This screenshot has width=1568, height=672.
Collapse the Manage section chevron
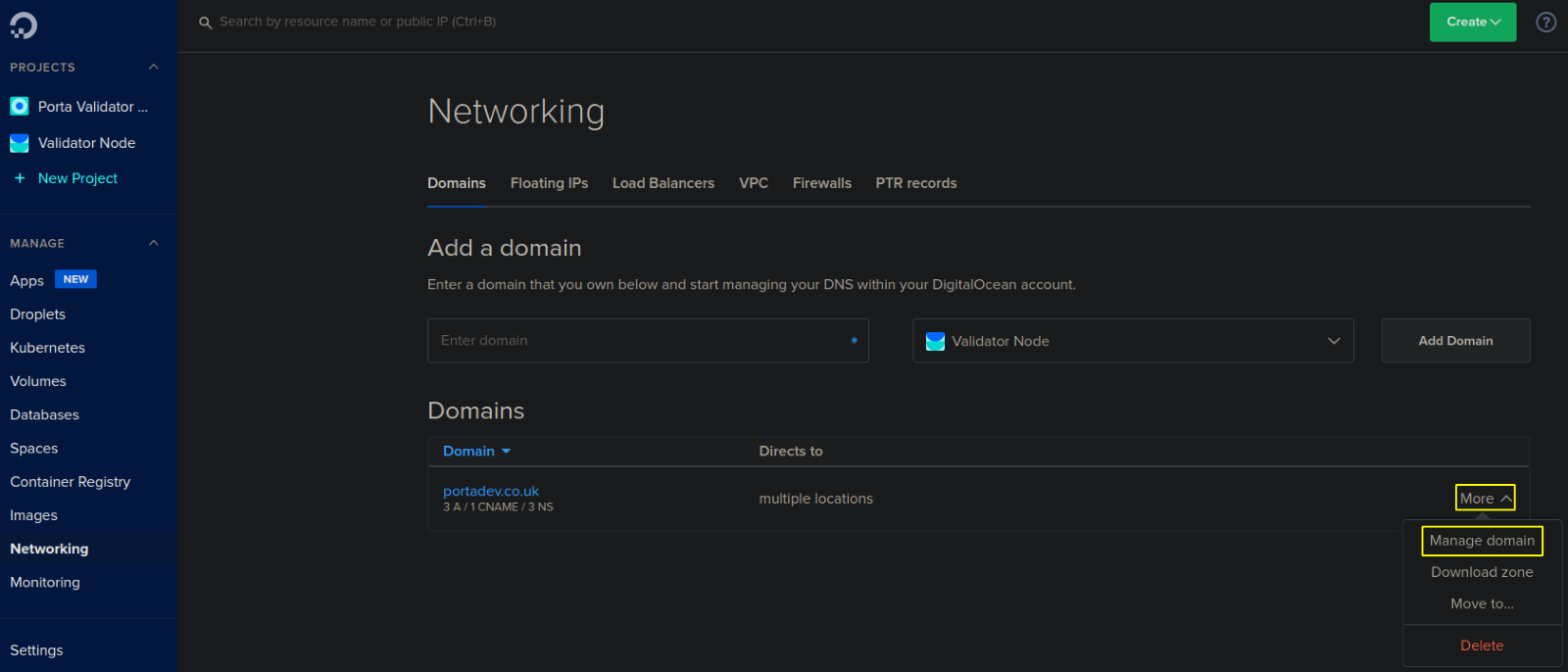(x=153, y=243)
